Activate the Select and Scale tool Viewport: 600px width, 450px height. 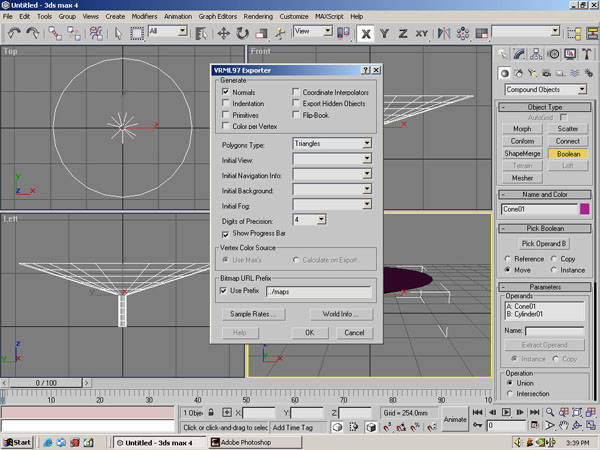click(261, 33)
